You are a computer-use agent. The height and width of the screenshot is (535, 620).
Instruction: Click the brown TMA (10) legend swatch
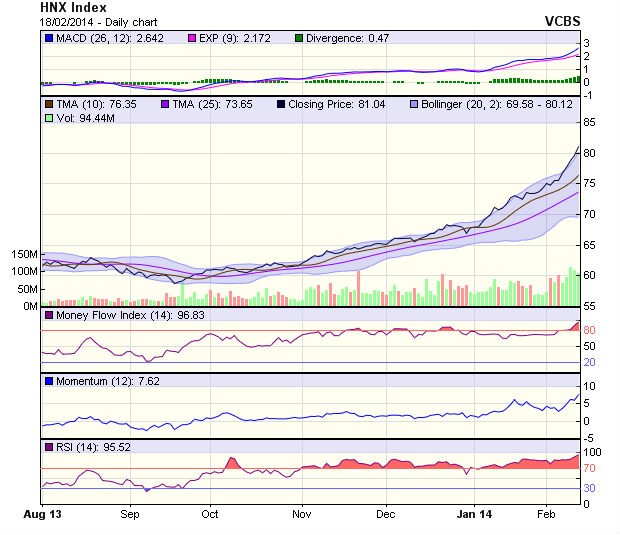tap(48, 103)
